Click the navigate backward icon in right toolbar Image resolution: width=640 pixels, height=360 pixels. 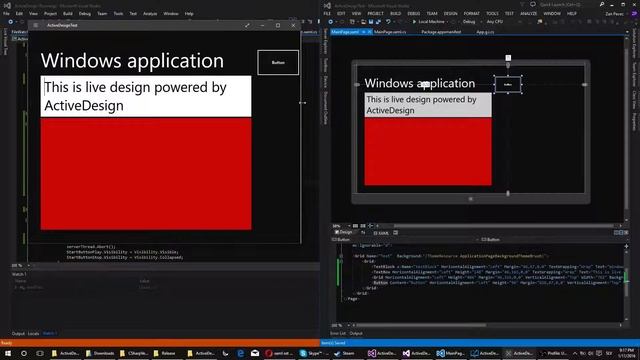pyautogui.click(x=331, y=22)
